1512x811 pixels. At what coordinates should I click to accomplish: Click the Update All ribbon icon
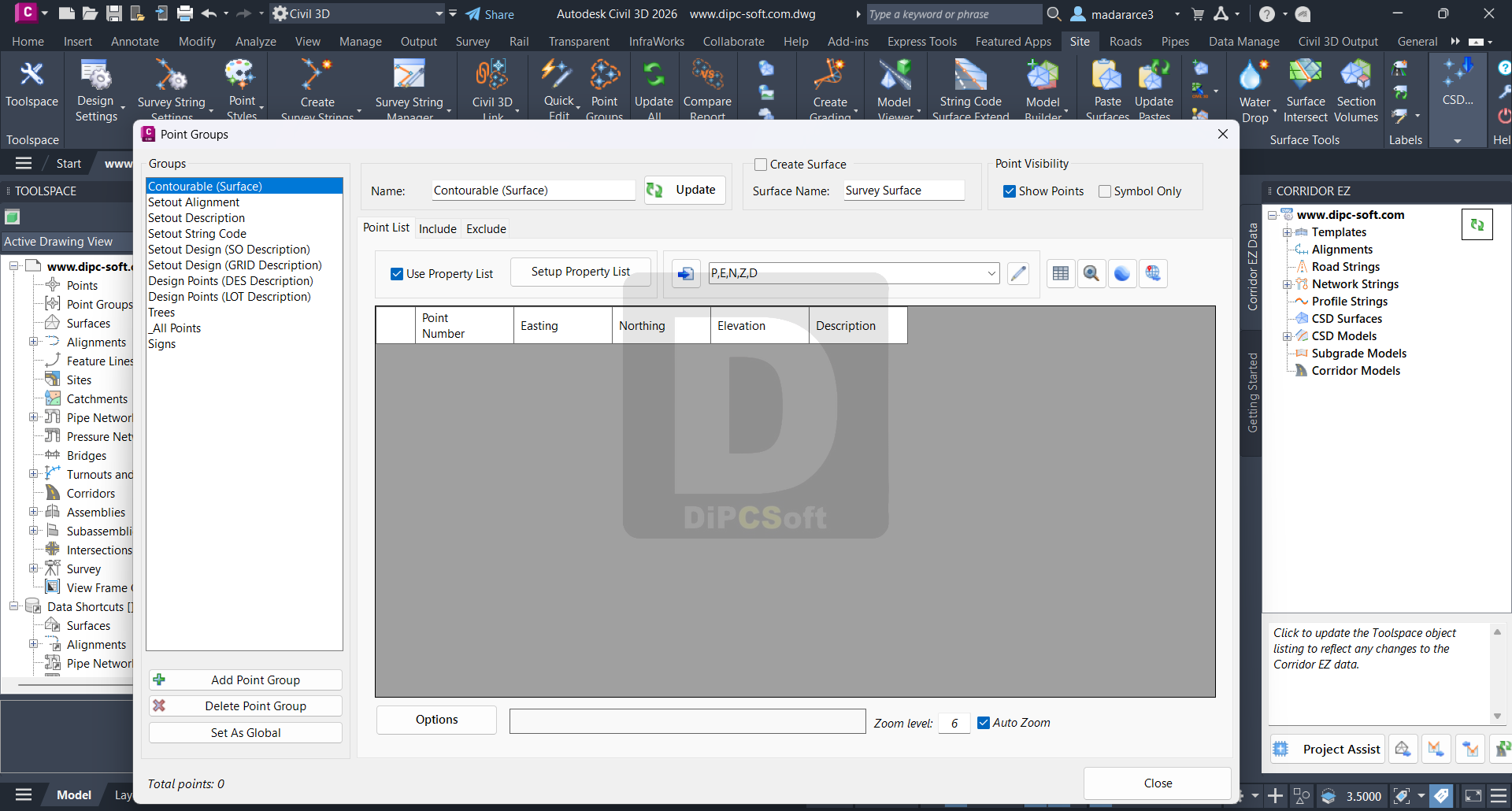tap(654, 88)
